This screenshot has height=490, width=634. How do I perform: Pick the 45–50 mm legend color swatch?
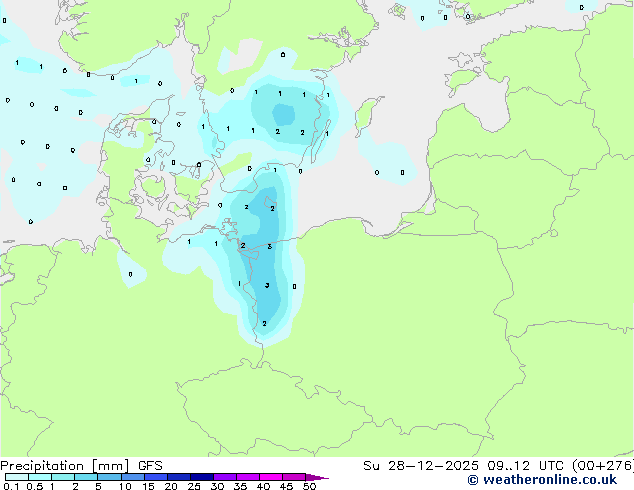pos(294,477)
